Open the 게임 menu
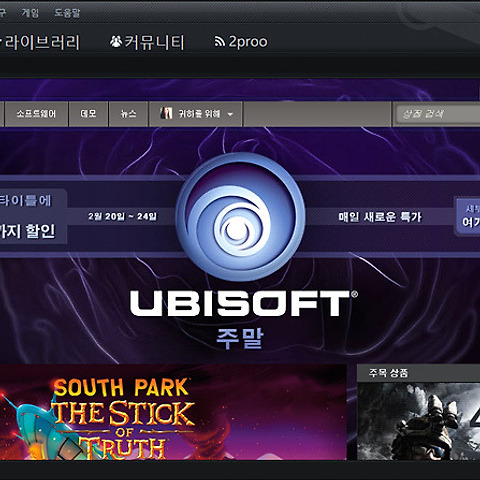 point(30,13)
